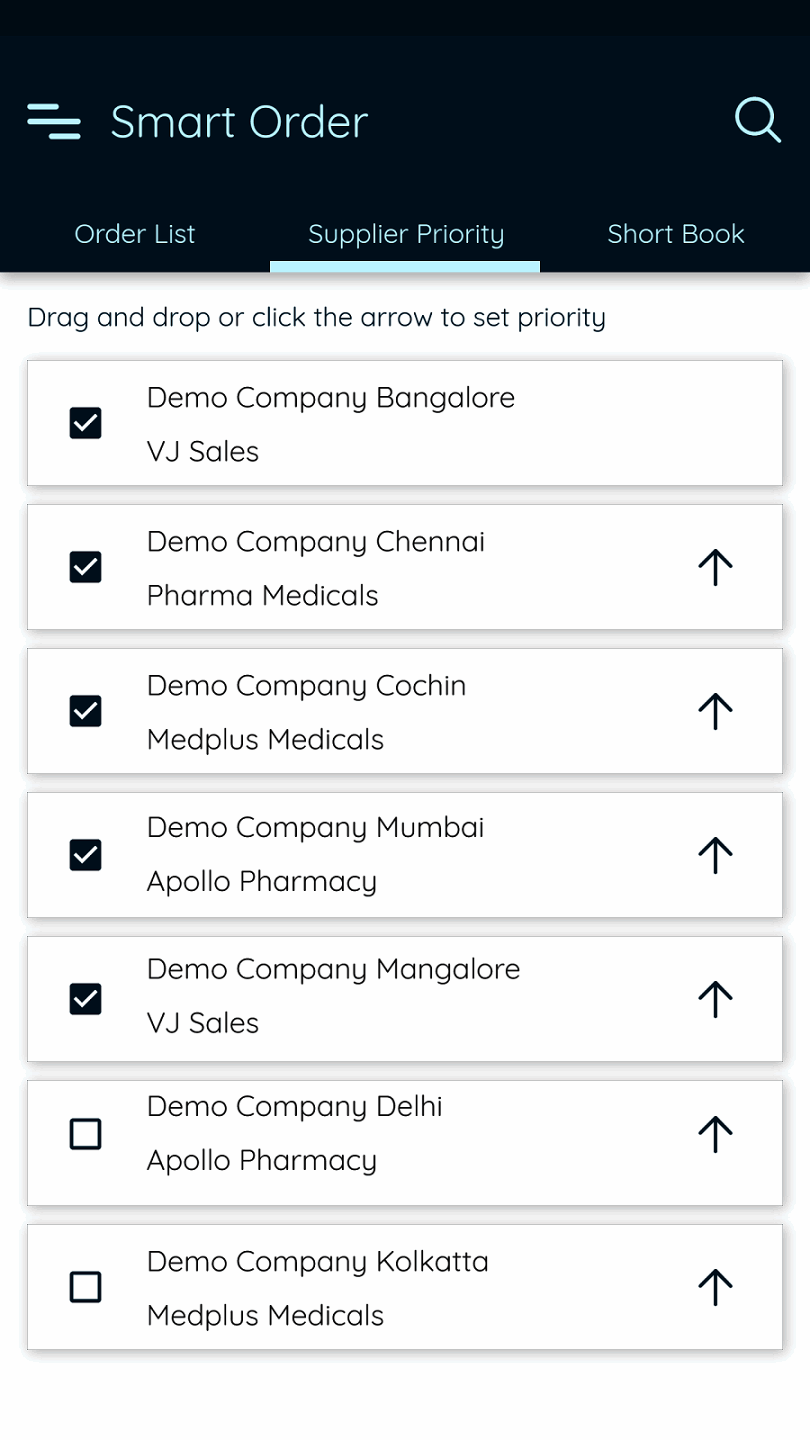810x1440 pixels.
Task: Open the Short Book tab
Action: pos(676,234)
